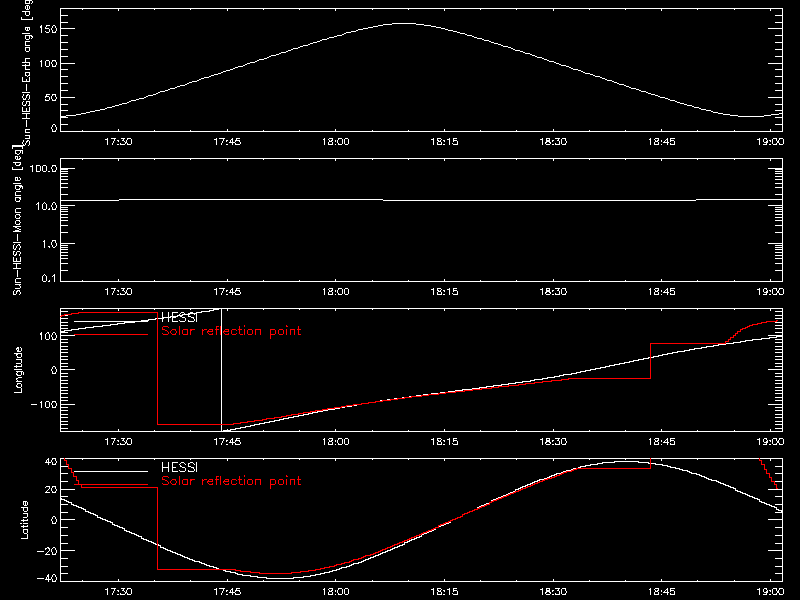Click 19:00 under the Earth angle plot

[770, 142]
